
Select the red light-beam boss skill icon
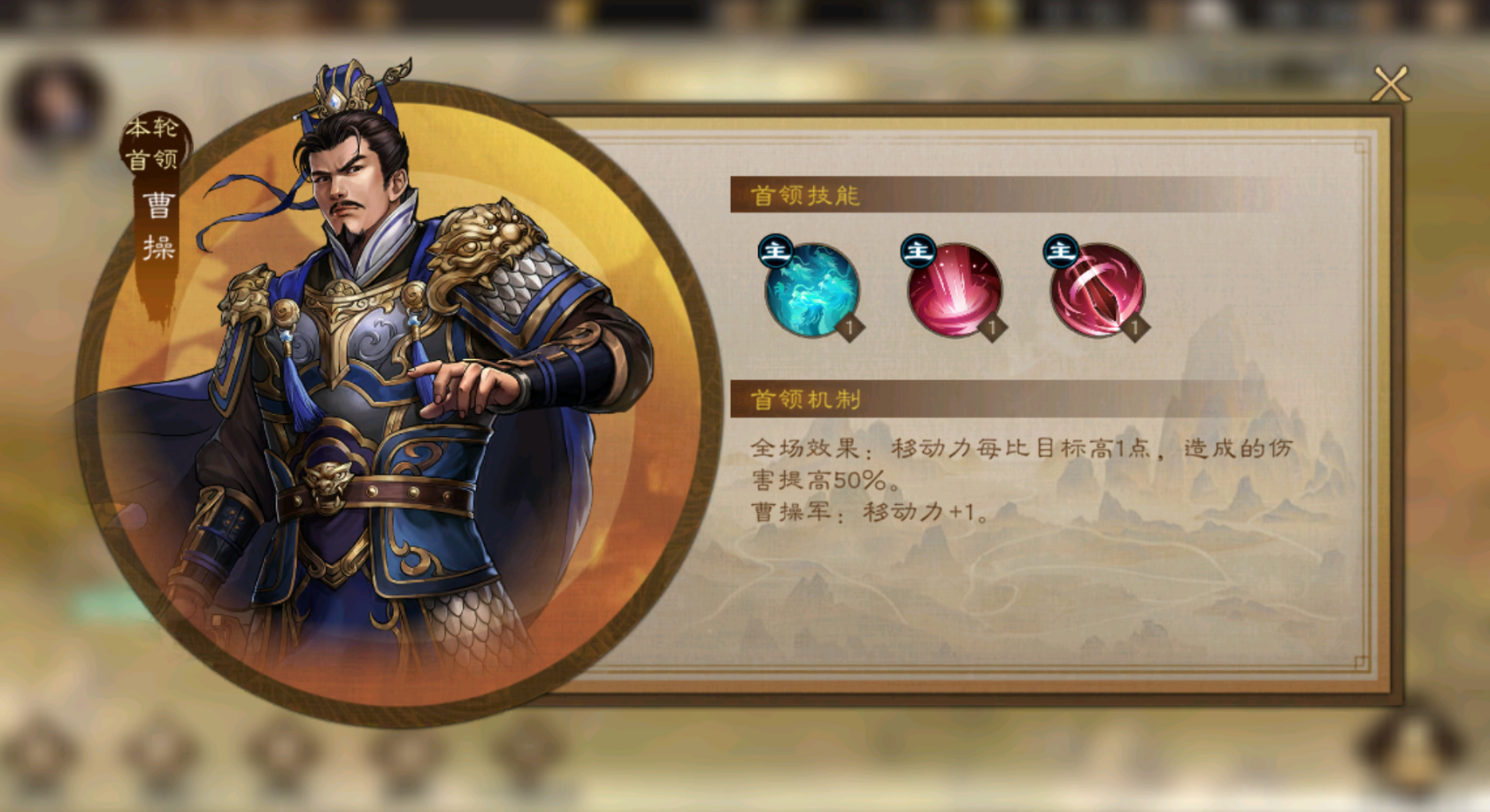(954, 290)
